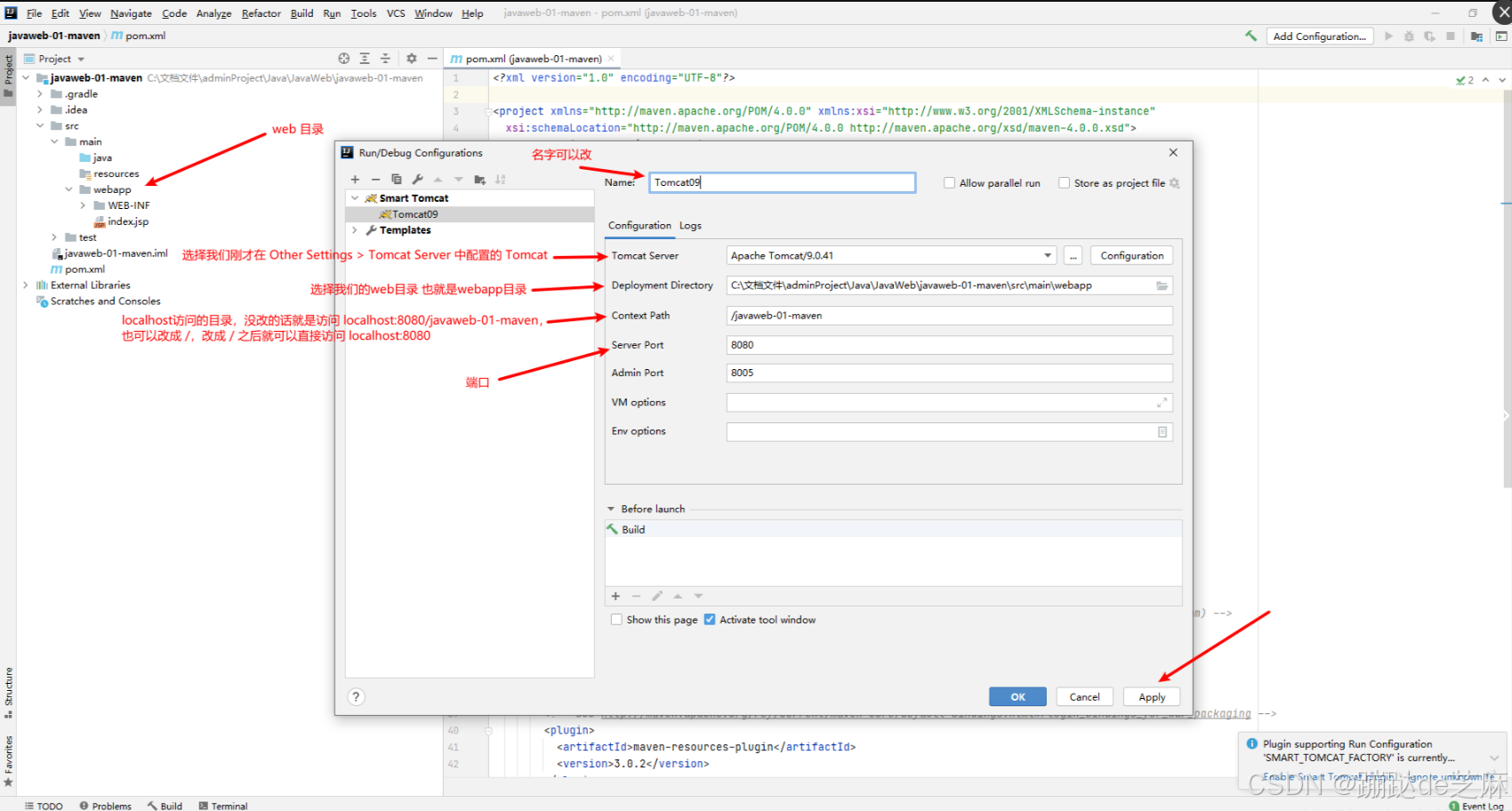
Task: Hide the Project panel with minus icon
Action: (x=432, y=59)
